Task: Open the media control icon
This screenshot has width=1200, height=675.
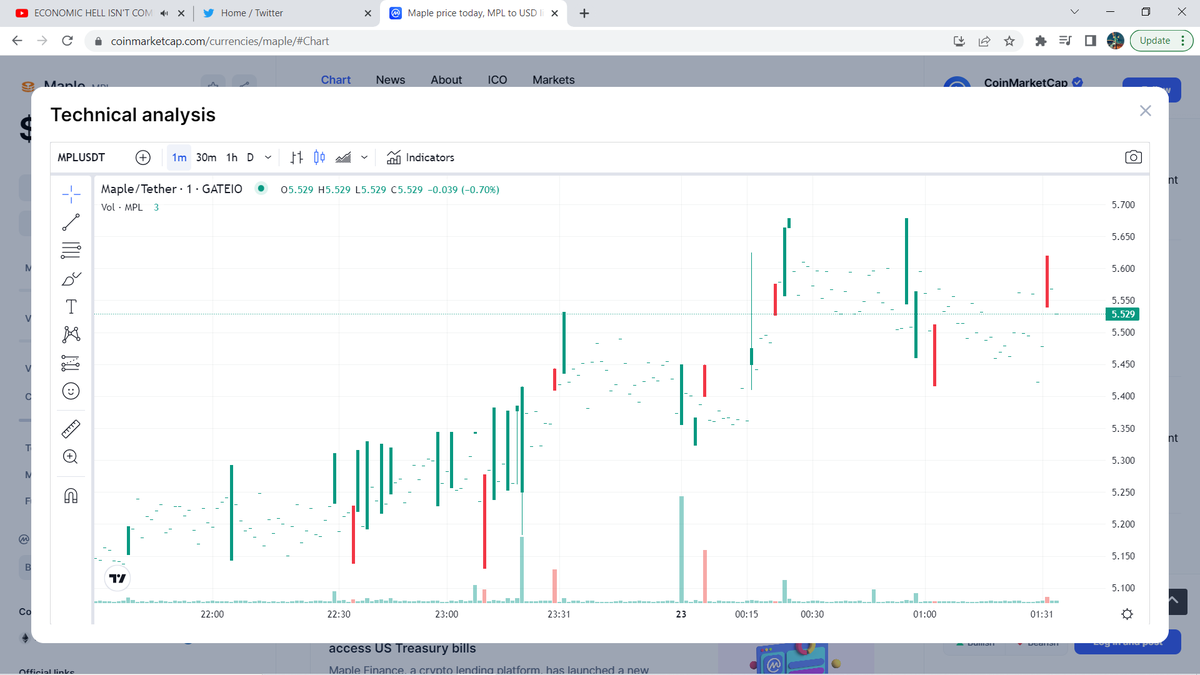Action: 1065,41
